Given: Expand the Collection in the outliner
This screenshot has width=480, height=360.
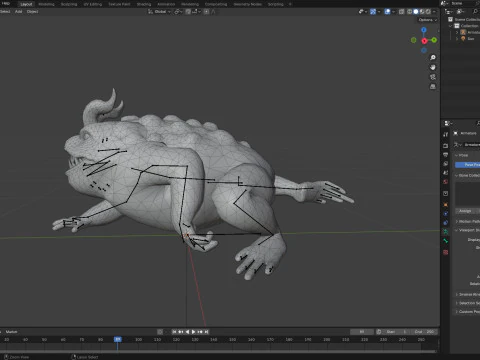Looking at the screenshot, I should coord(451,26).
